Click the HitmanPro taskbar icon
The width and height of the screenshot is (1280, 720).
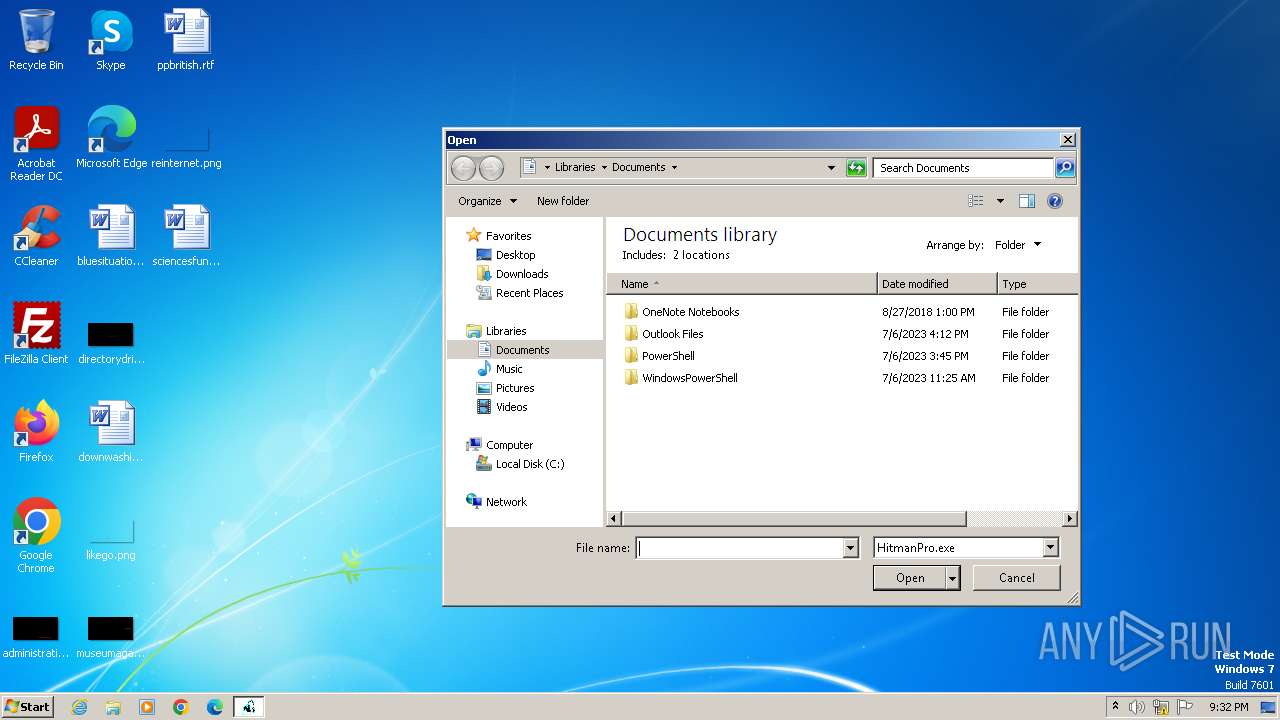249,707
